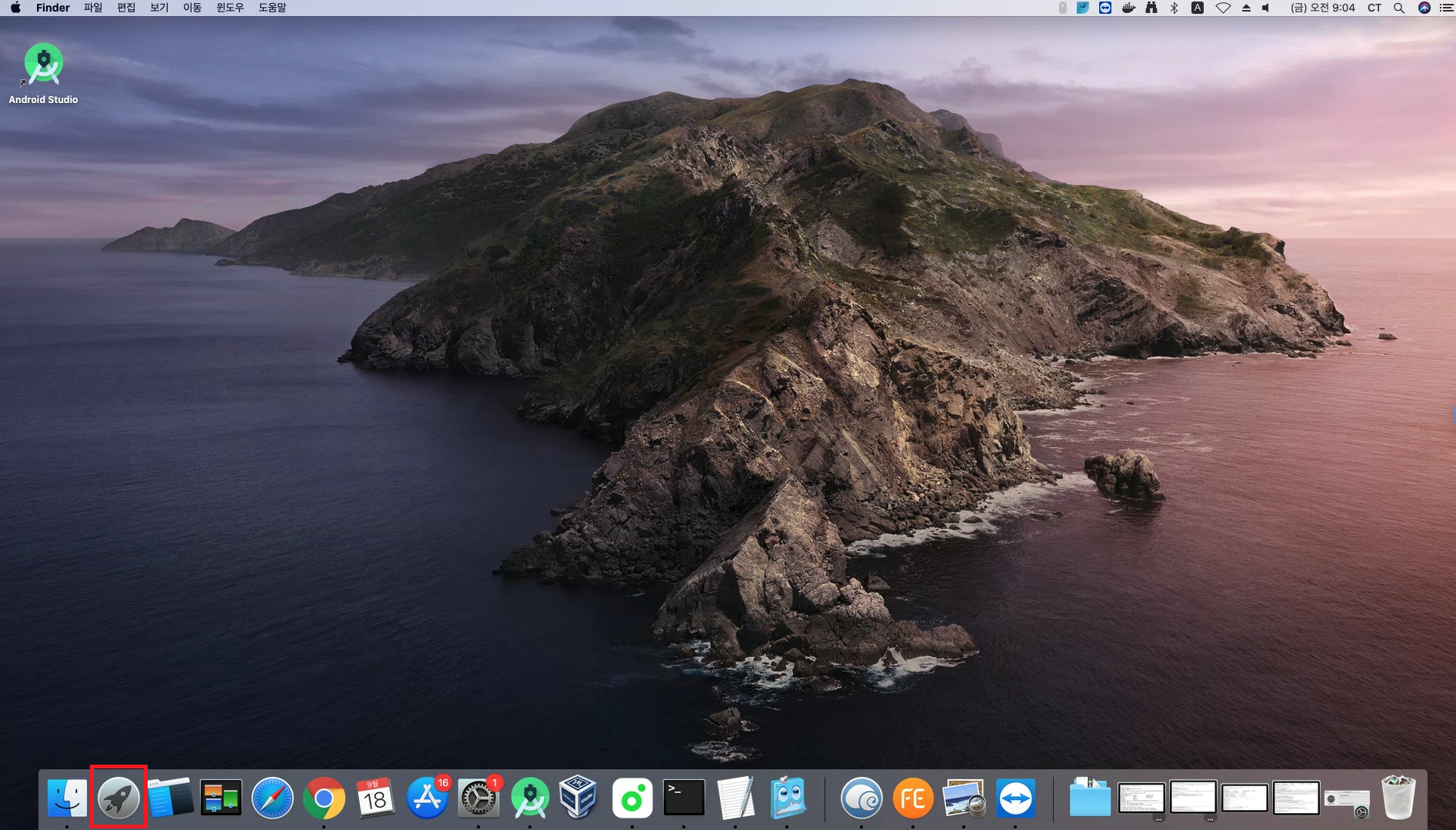1456x830 pixels.
Task: Open Spotlight search magnifier
Action: (x=1399, y=8)
